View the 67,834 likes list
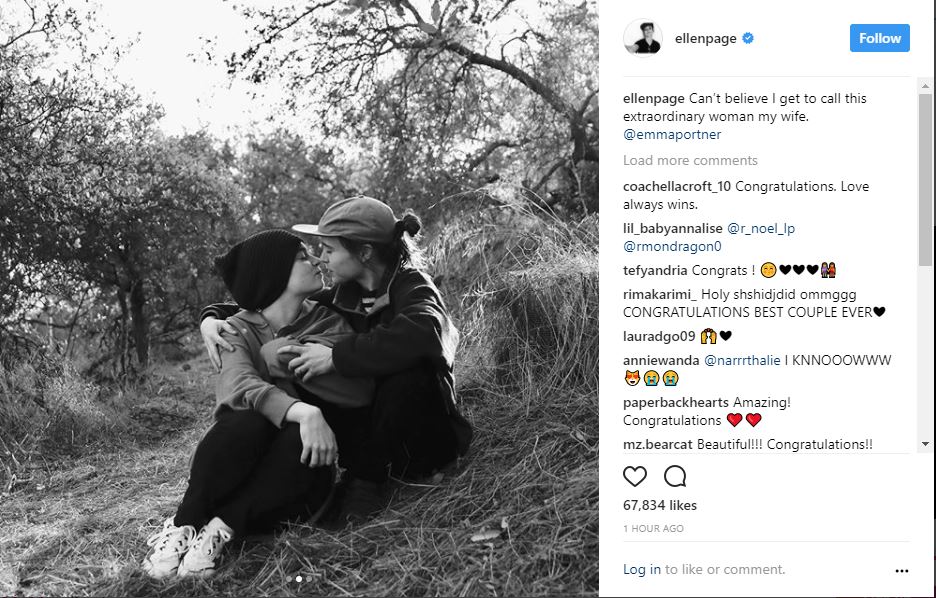This screenshot has width=936, height=598. (660, 505)
